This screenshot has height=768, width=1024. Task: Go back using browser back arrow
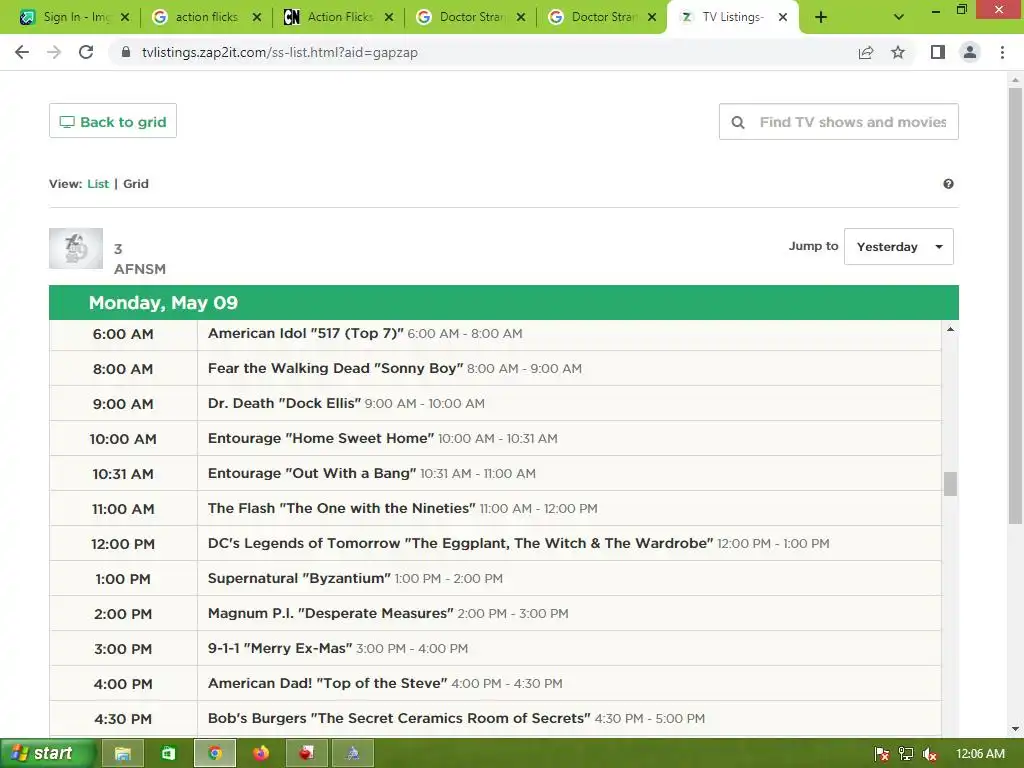coord(22,52)
